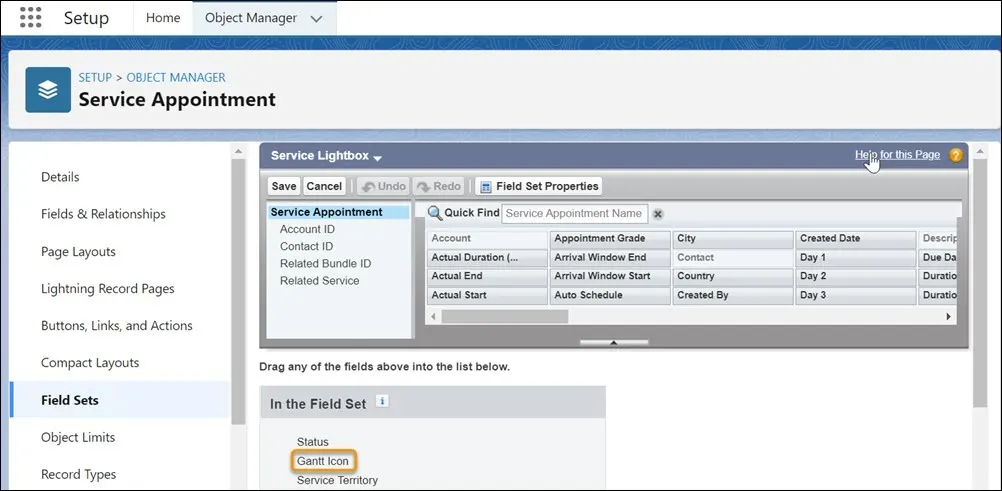Screen dimensions: 1002x491
Task: Open the App Launcher dots grid
Action: [31, 17]
